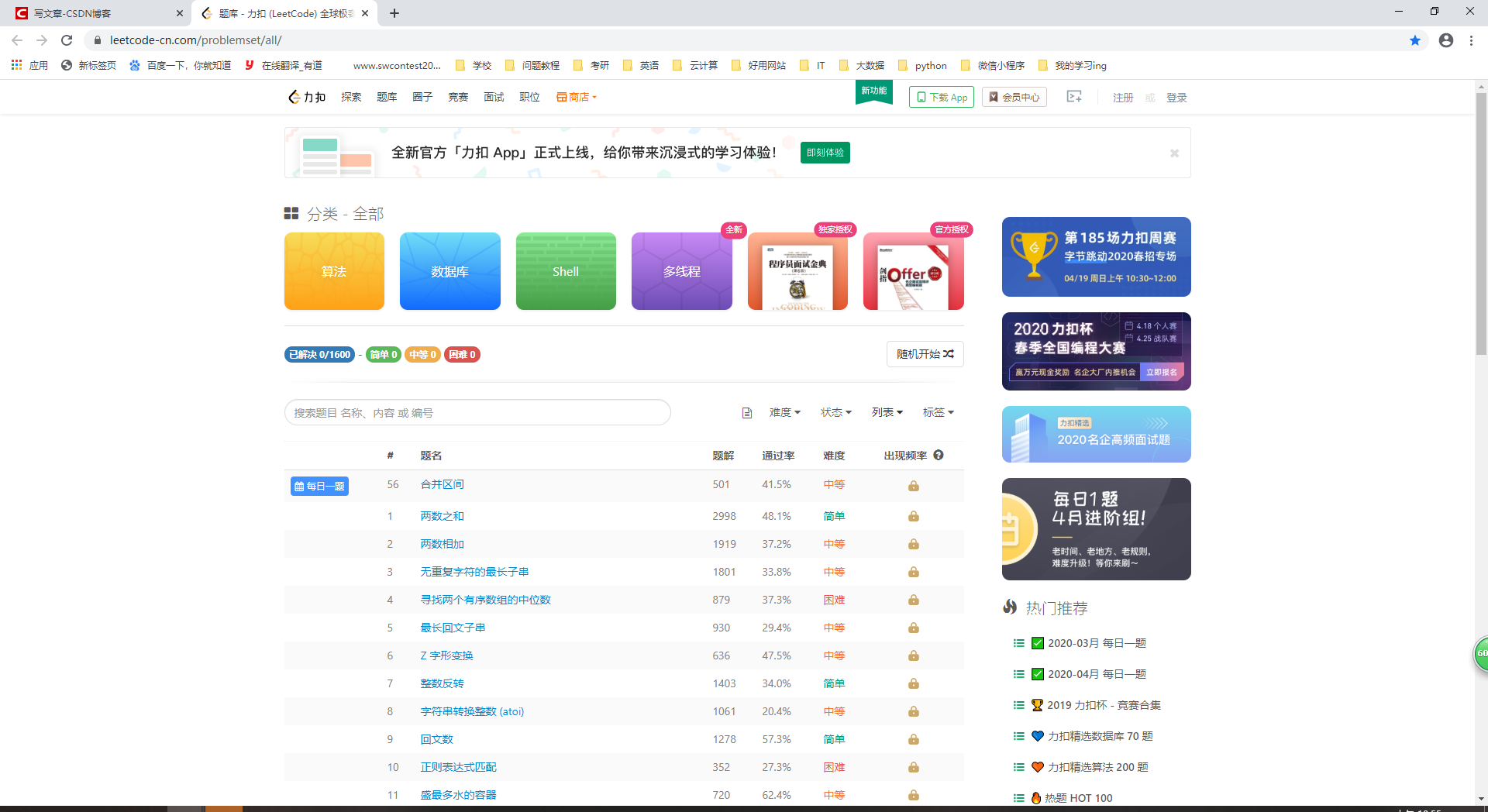The height and width of the screenshot is (812, 1488).
Task: Bookmark this page with the star icon
Action: click(x=1415, y=40)
